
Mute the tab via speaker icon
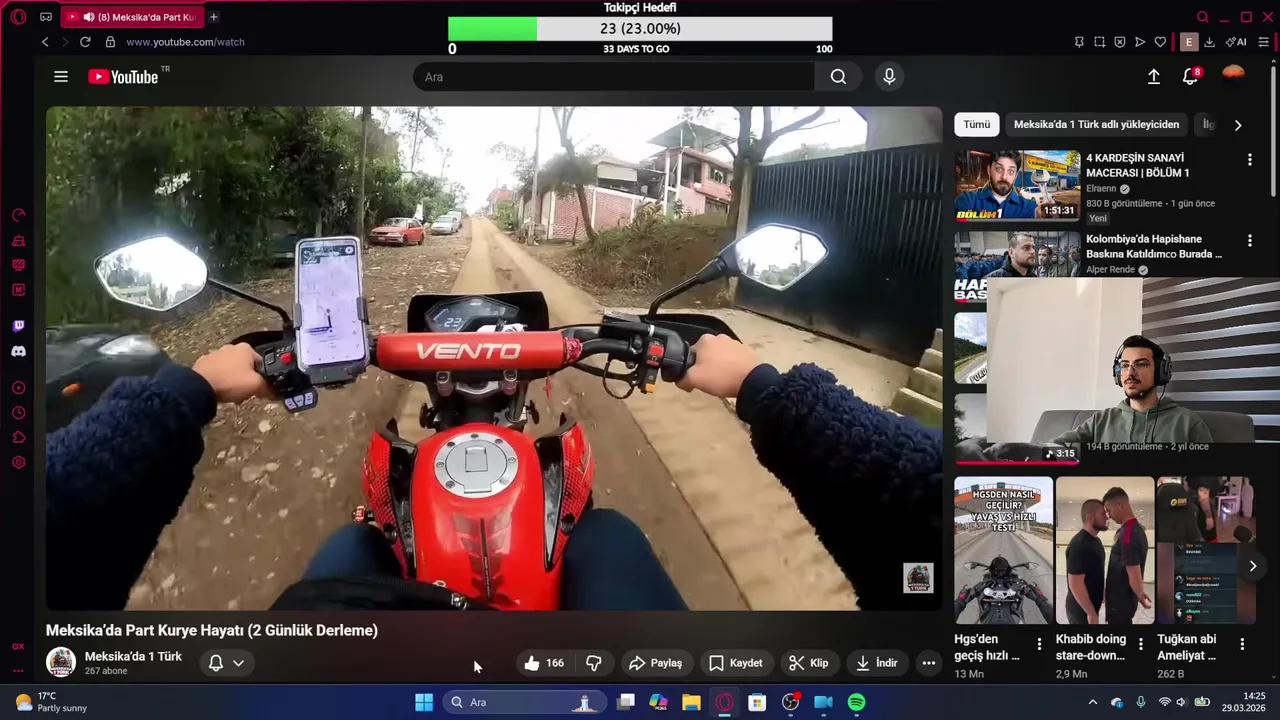[x=89, y=17]
